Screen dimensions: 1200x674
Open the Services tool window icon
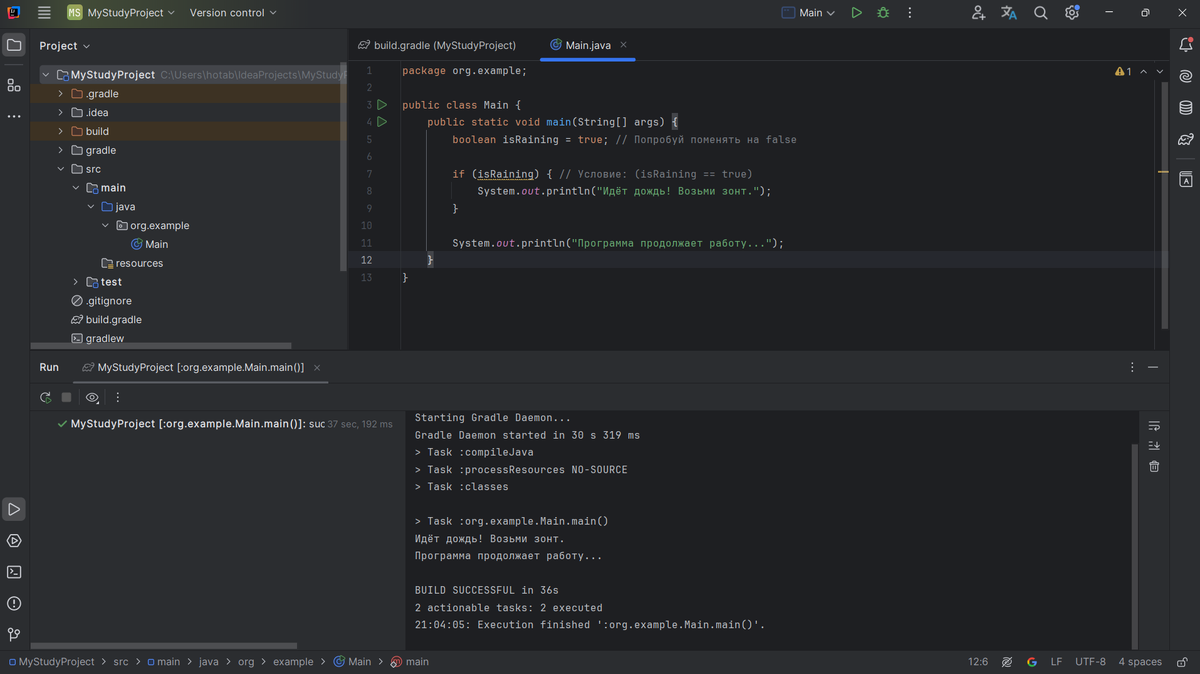tap(14, 541)
